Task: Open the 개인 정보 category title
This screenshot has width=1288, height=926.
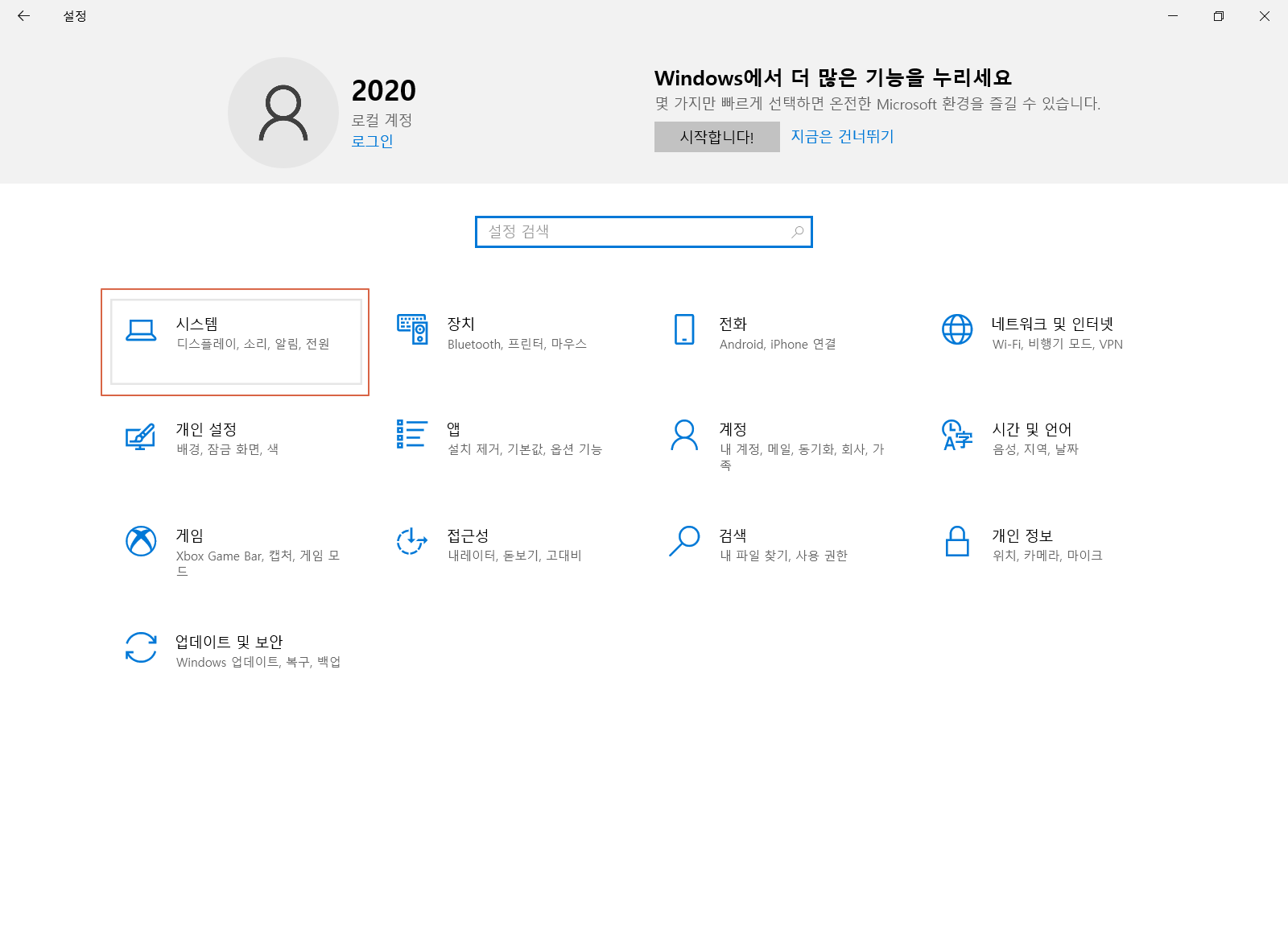Action: pos(1022,535)
